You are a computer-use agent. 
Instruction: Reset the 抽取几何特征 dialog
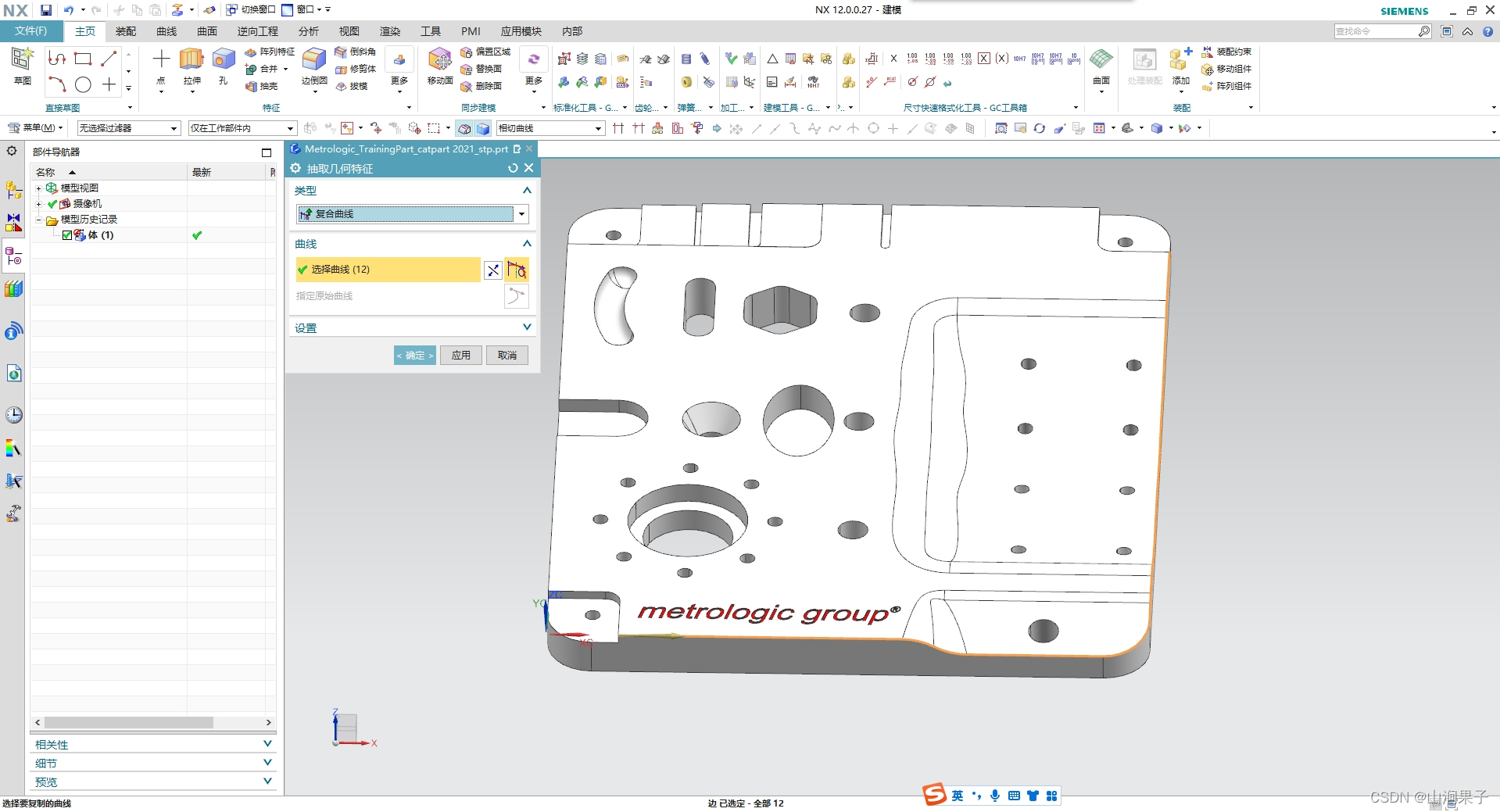pyautogui.click(x=513, y=168)
